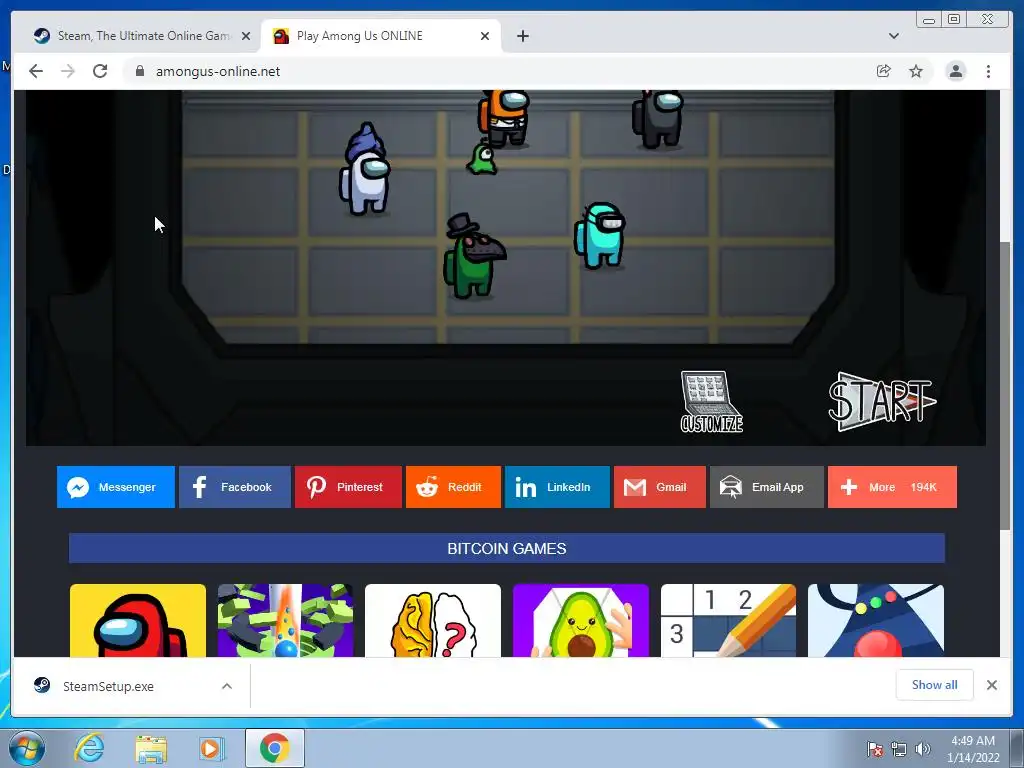Open Windows Explorer from the taskbar
The height and width of the screenshot is (768, 1024).
pyautogui.click(x=151, y=748)
